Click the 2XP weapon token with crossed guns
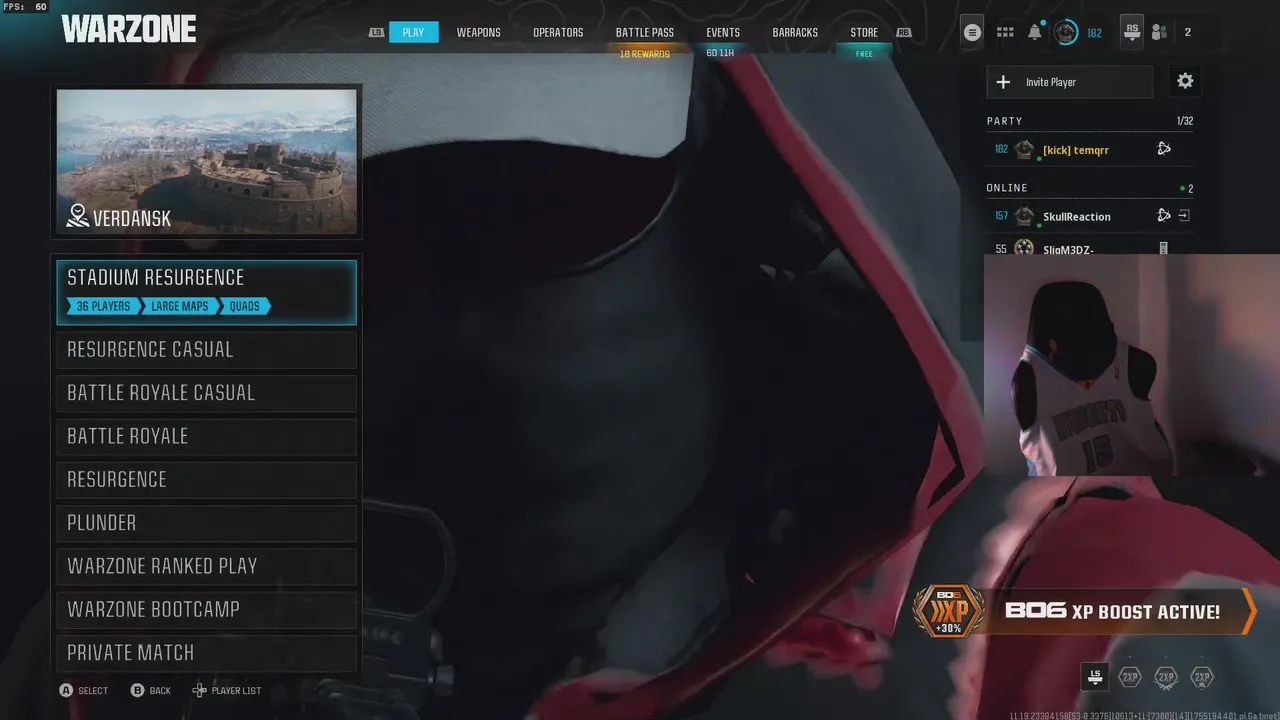The image size is (1280, 720). pyautogui.click(x=1166, y=677)
